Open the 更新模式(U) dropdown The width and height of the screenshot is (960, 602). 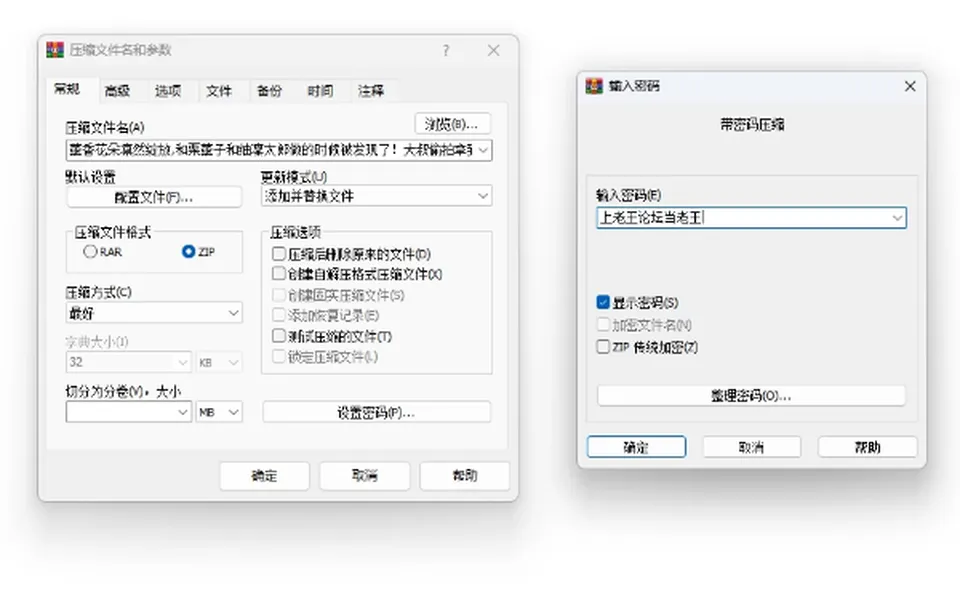377,196
